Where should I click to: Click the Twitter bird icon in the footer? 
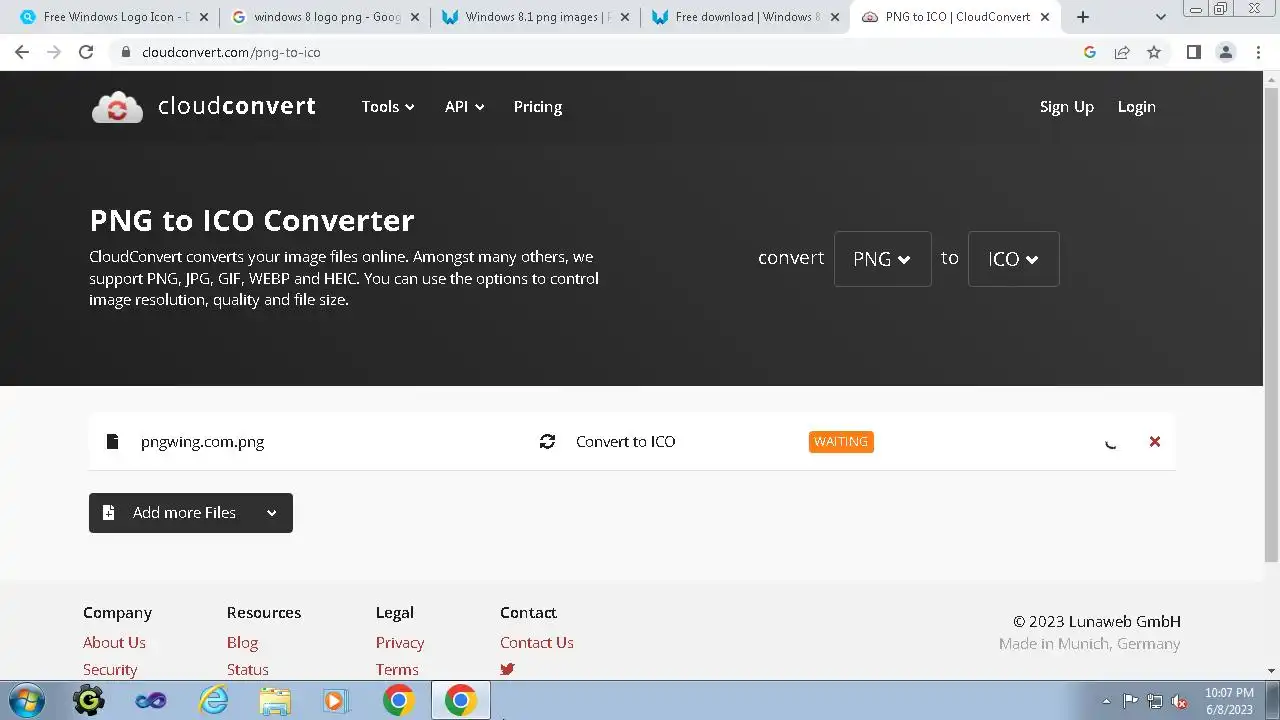(507, 669)
